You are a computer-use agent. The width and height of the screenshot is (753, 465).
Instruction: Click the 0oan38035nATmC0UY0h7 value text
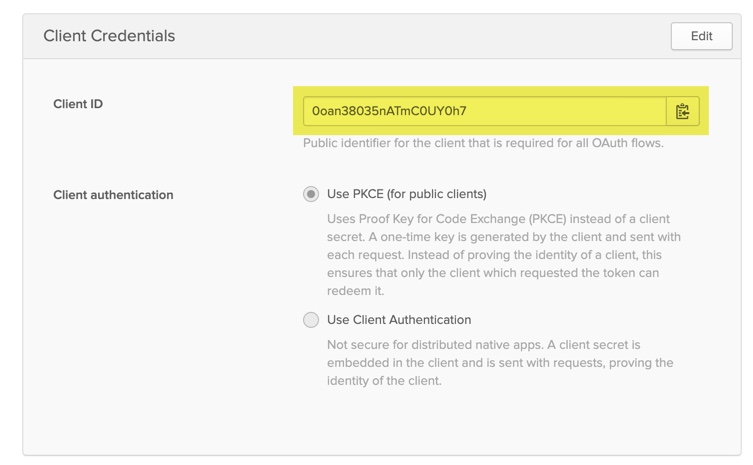(389, 111)
